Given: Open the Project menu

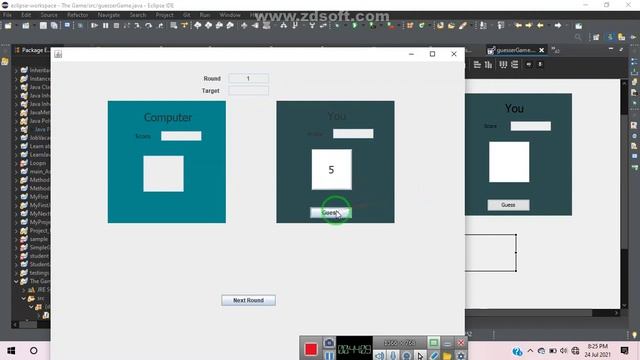Looking at the screenshot, I should coord(164,15).
